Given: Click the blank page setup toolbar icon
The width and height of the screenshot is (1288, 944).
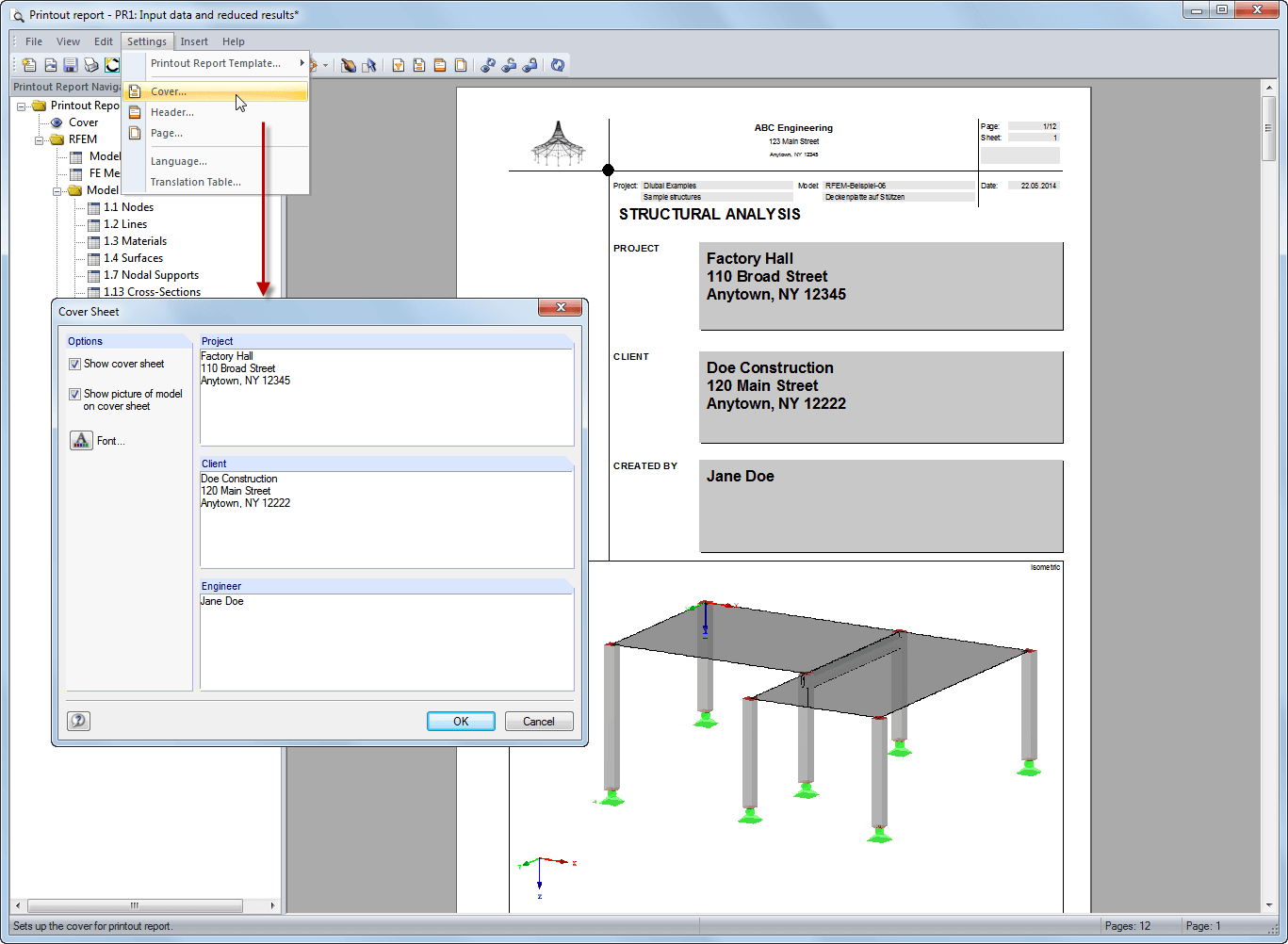Looking at the screenshot, I should [x=461, y=65].
